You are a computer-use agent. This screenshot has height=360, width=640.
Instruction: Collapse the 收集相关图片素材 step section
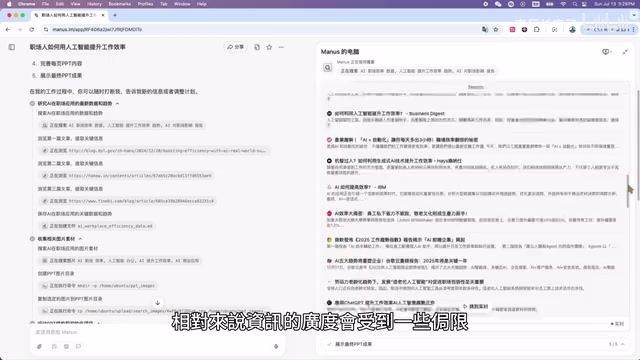[x=80, y=239]
